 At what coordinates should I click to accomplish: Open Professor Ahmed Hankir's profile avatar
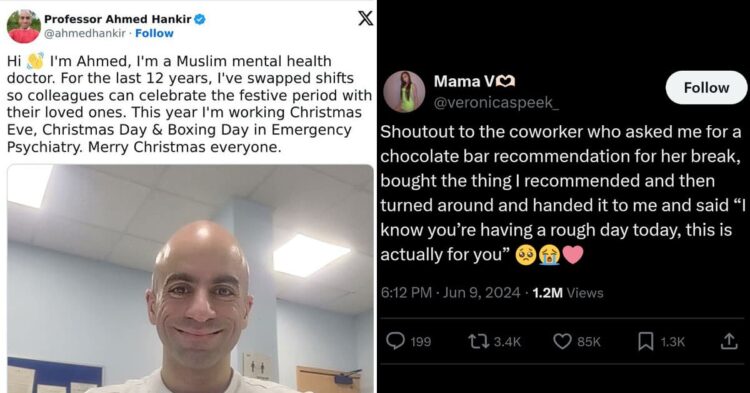coord(23,26)
